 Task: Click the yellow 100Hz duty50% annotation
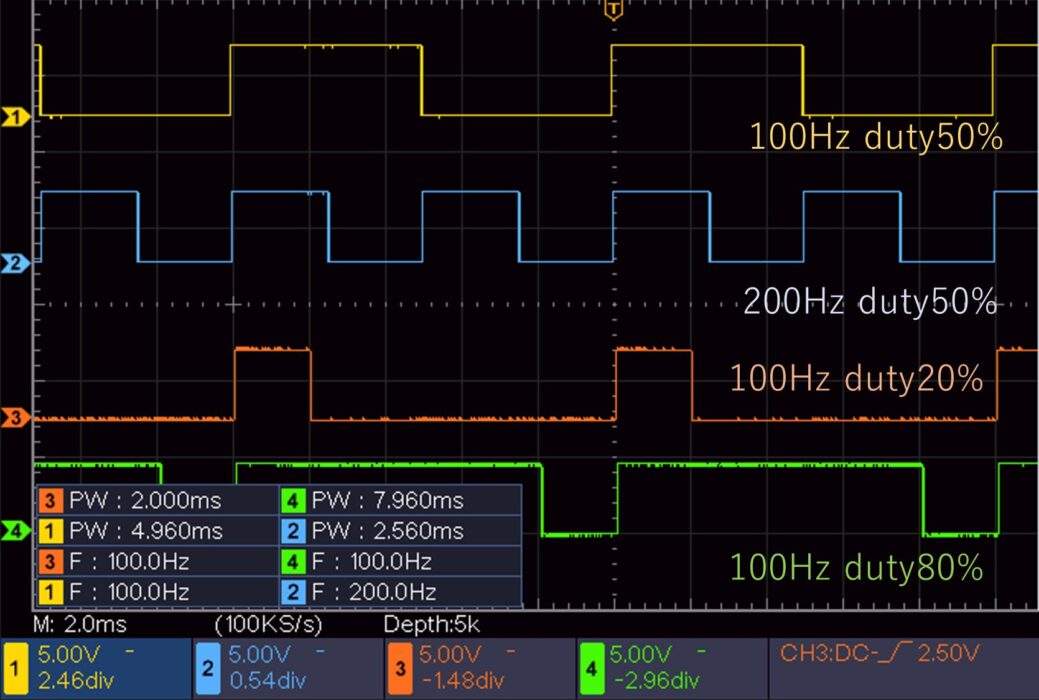[x=875, y=137]
